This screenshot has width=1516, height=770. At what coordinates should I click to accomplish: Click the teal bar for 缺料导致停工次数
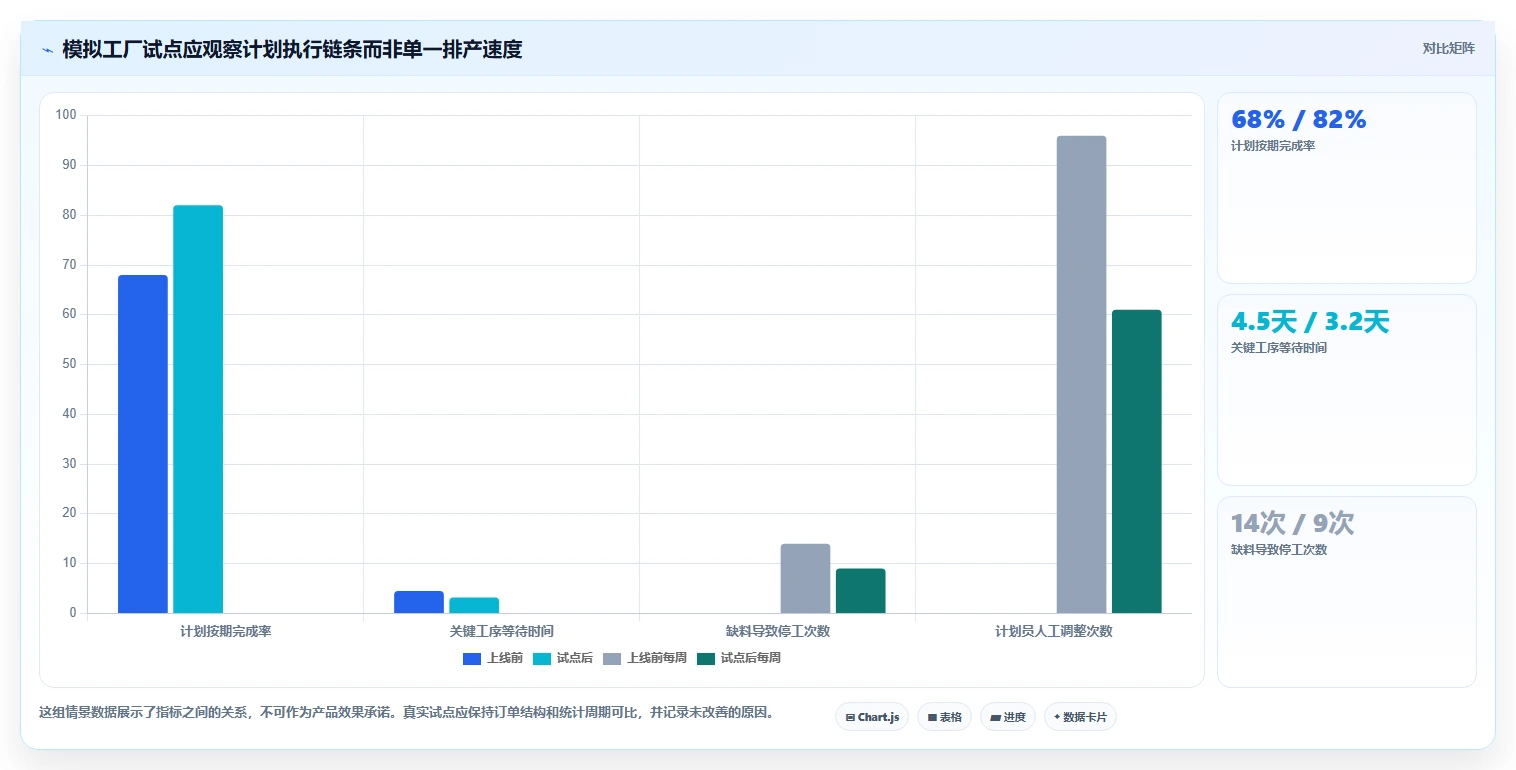(860, 591)
